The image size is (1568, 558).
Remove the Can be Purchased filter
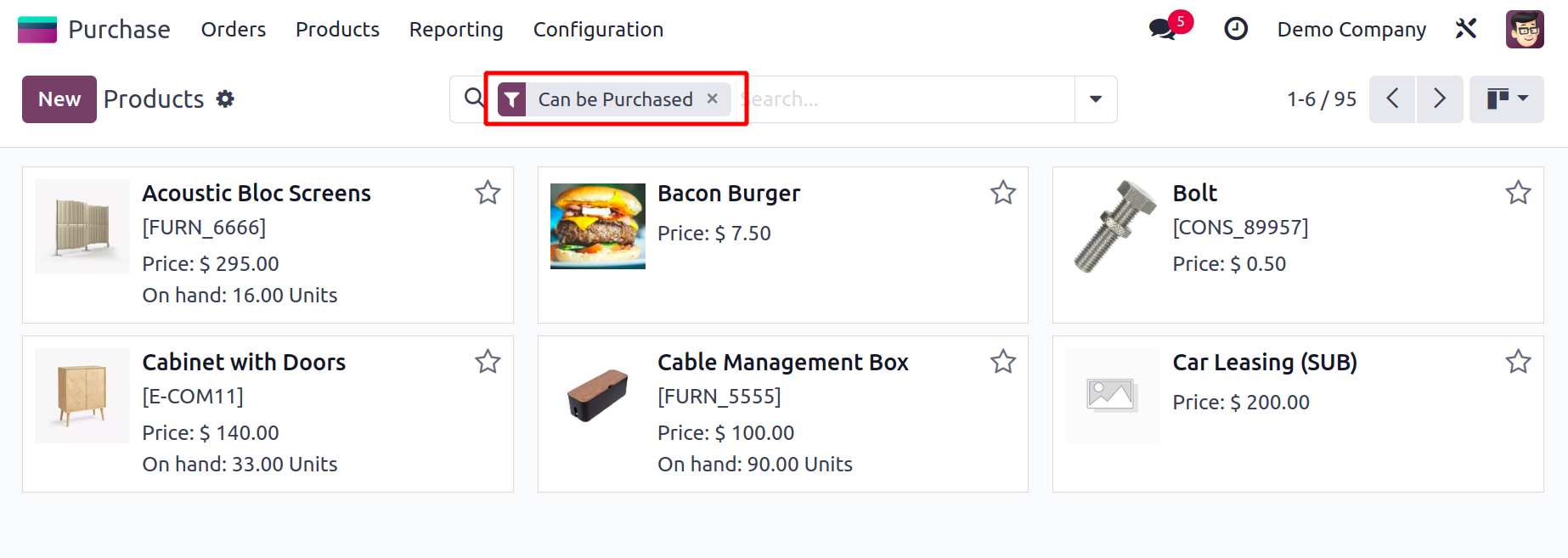click(713, 99)
